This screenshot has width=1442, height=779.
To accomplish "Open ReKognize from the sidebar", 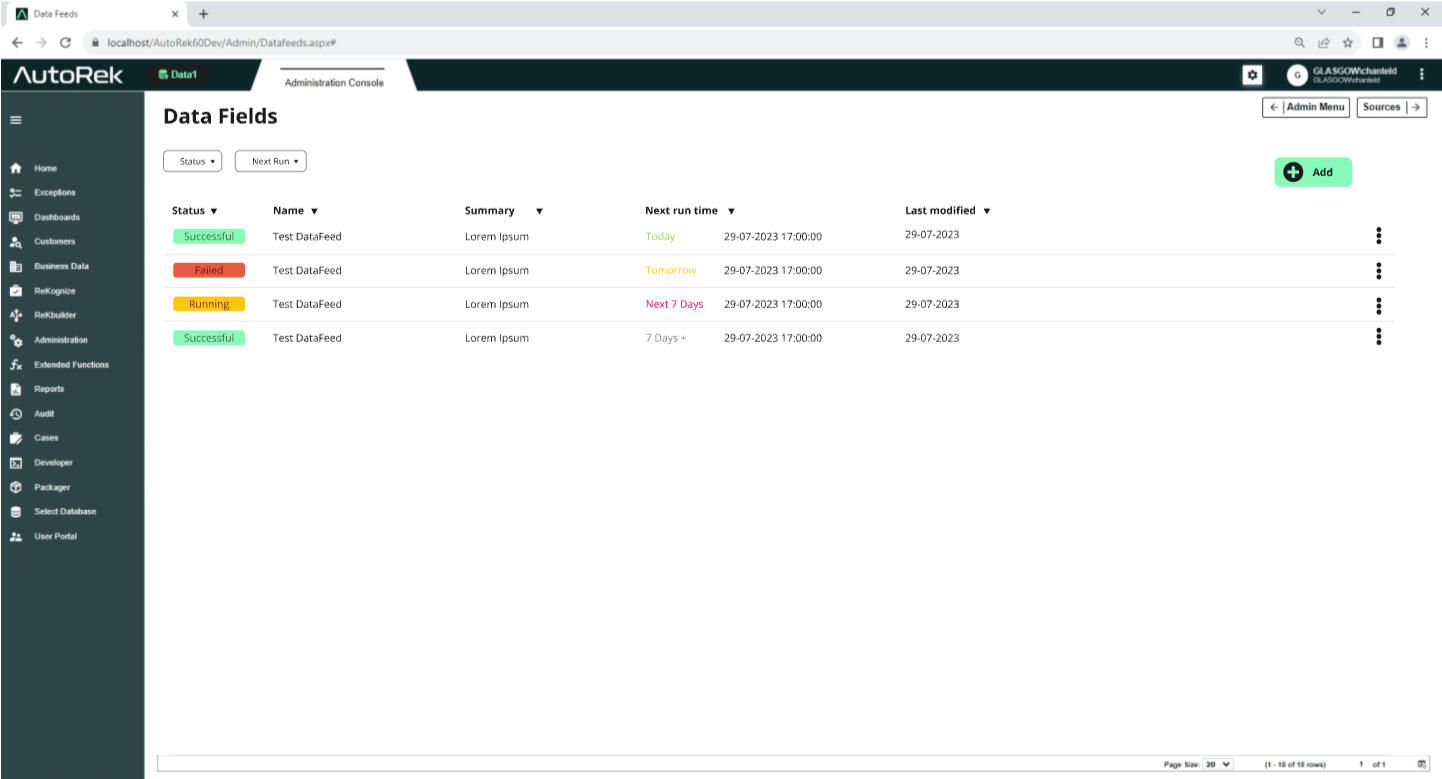I will pos(16,291).
